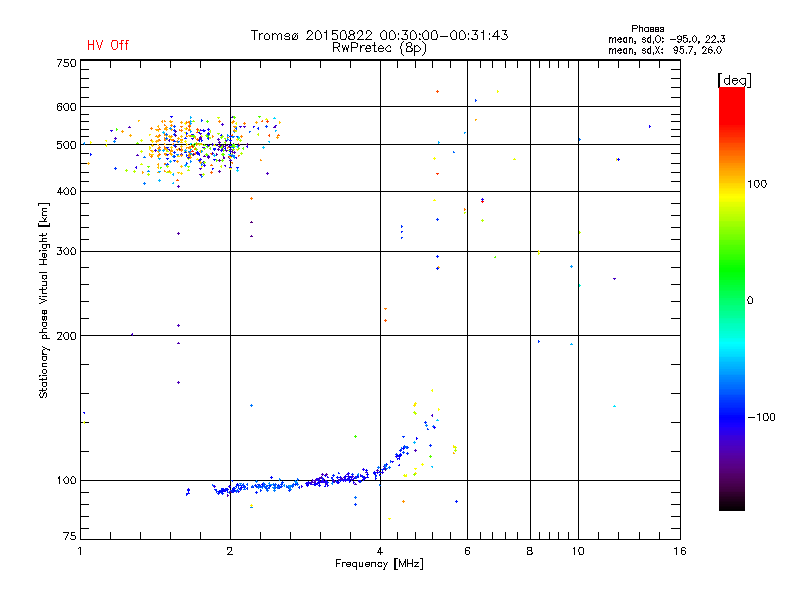Click the phase colorbar gradient
800x600 pixels.
[x=732, y=298]
